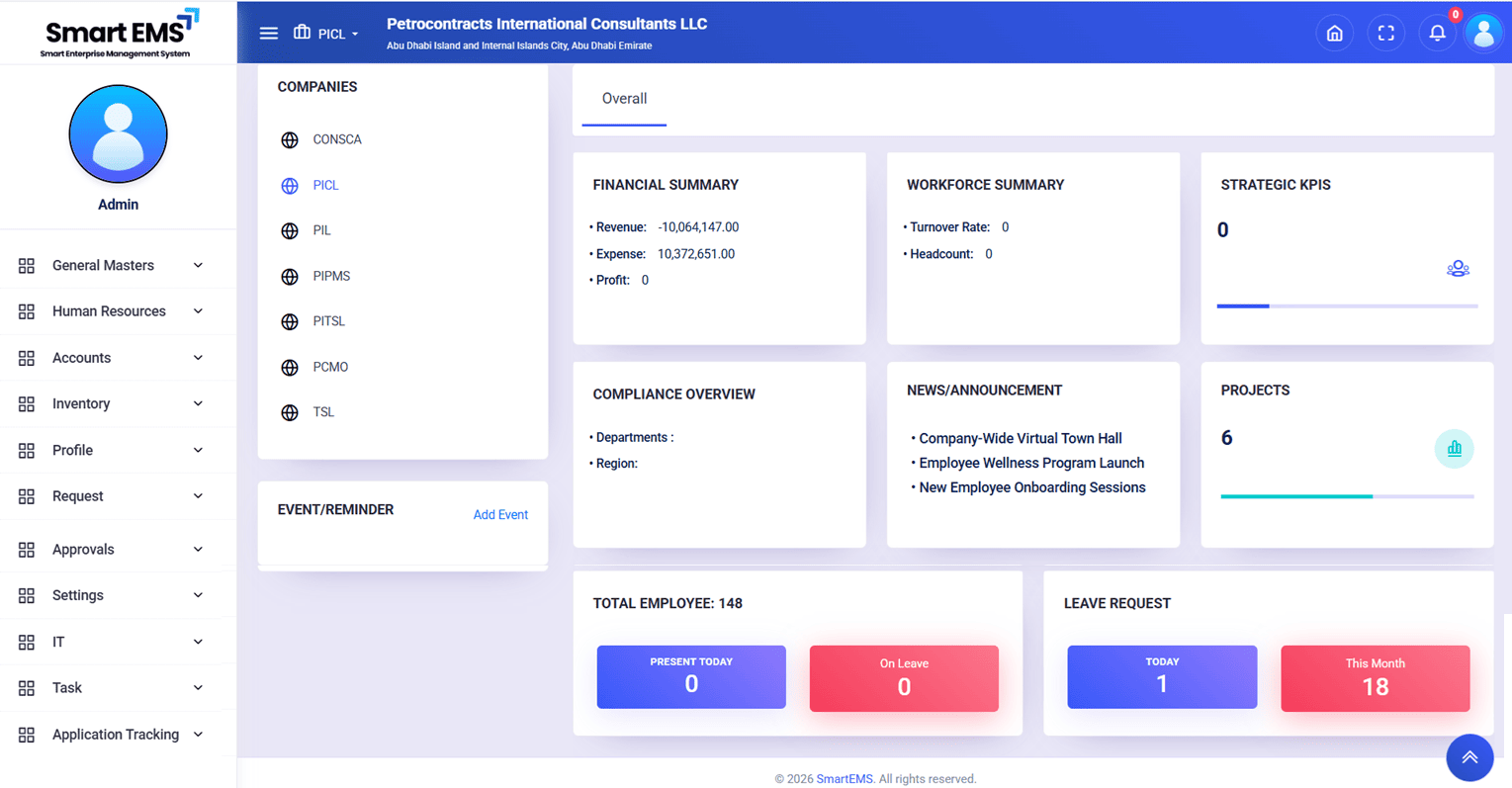Open the fullscreen toggle icon
Viewport: 1512px width, 788px height.
pyautogui.click(x=1385, y=33)
